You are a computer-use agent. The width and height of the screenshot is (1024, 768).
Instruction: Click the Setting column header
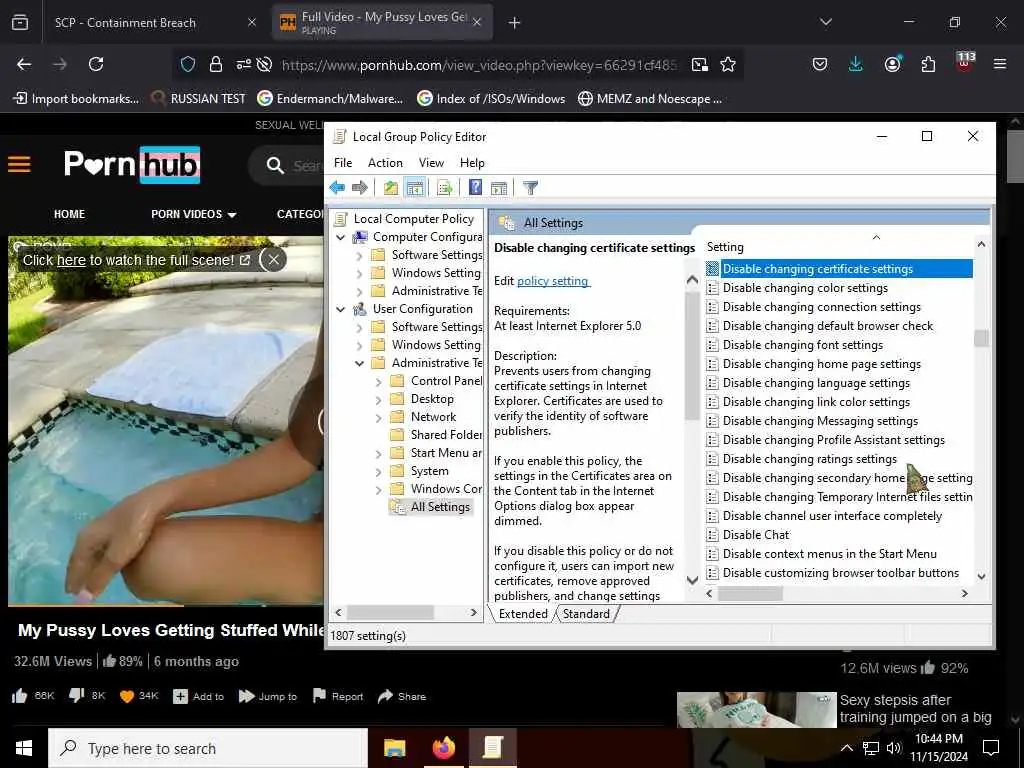pyautogui.click(x=725, y=247)
